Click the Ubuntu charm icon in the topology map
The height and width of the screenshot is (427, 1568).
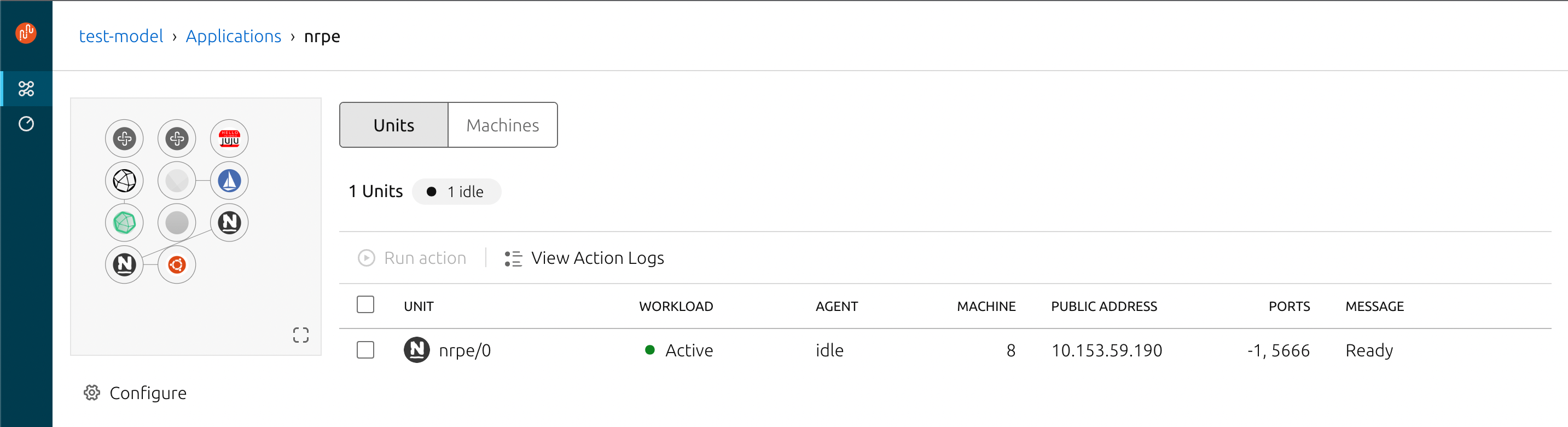coord(177,265)
